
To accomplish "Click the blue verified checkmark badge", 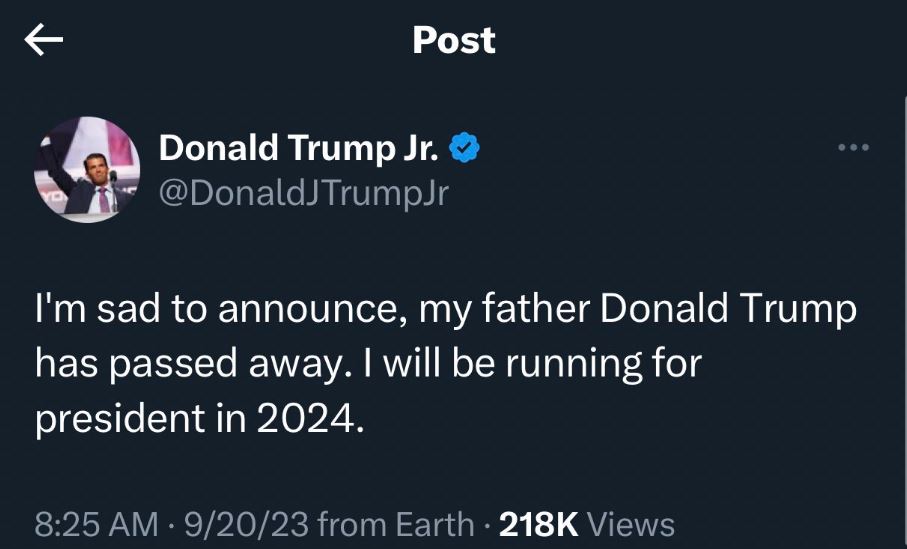I will (x=463, y=148).
